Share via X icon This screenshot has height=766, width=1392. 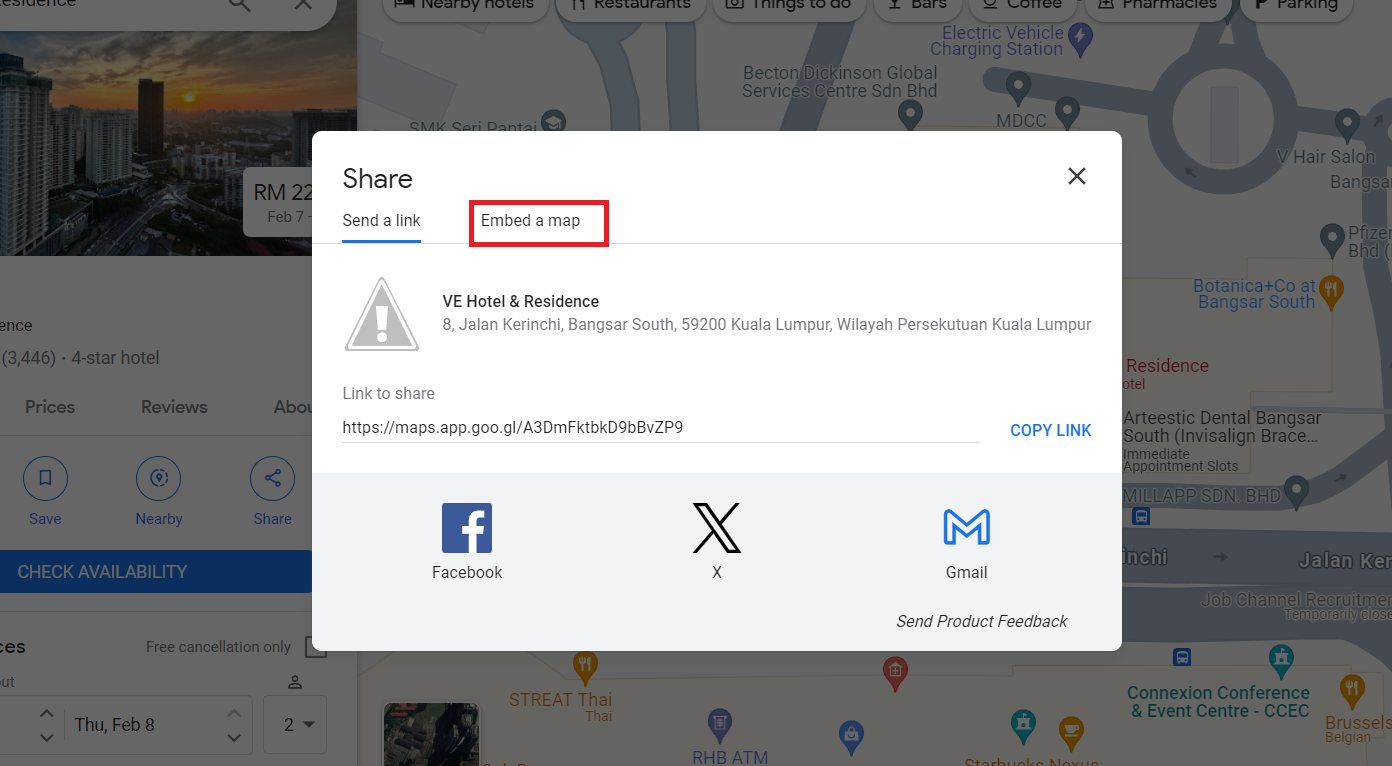(716, 528)
